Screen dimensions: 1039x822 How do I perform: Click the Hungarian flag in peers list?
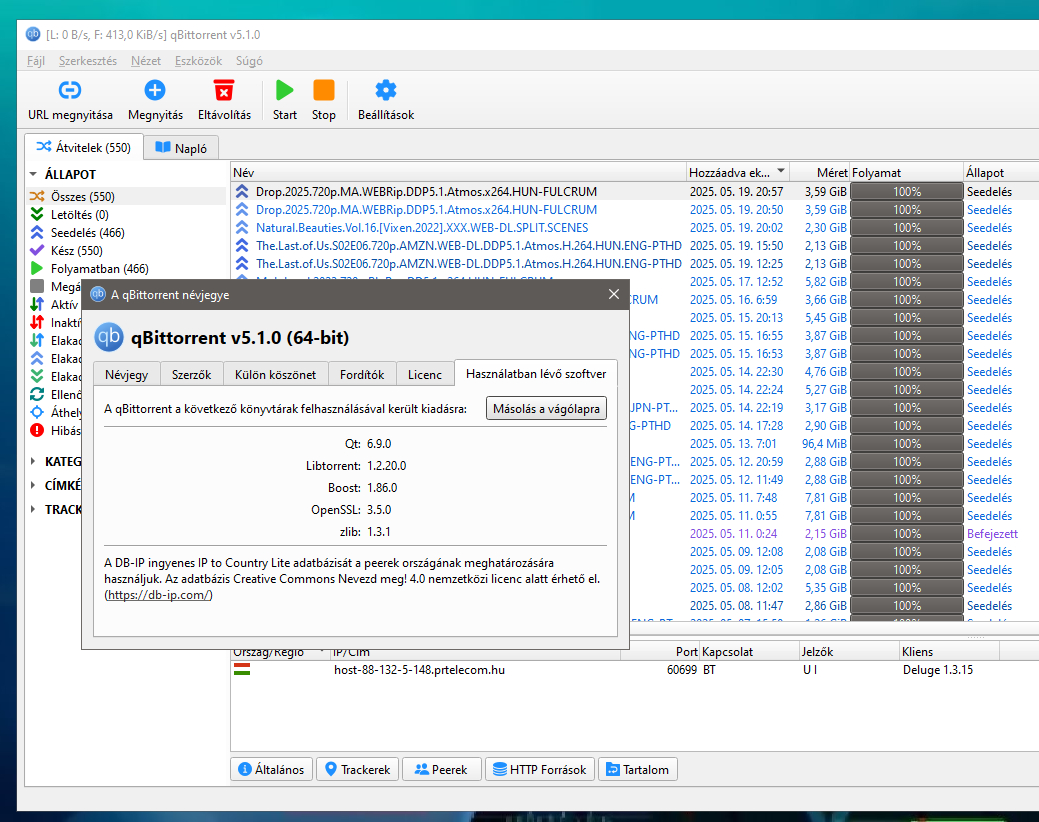(x=242, y=670)
